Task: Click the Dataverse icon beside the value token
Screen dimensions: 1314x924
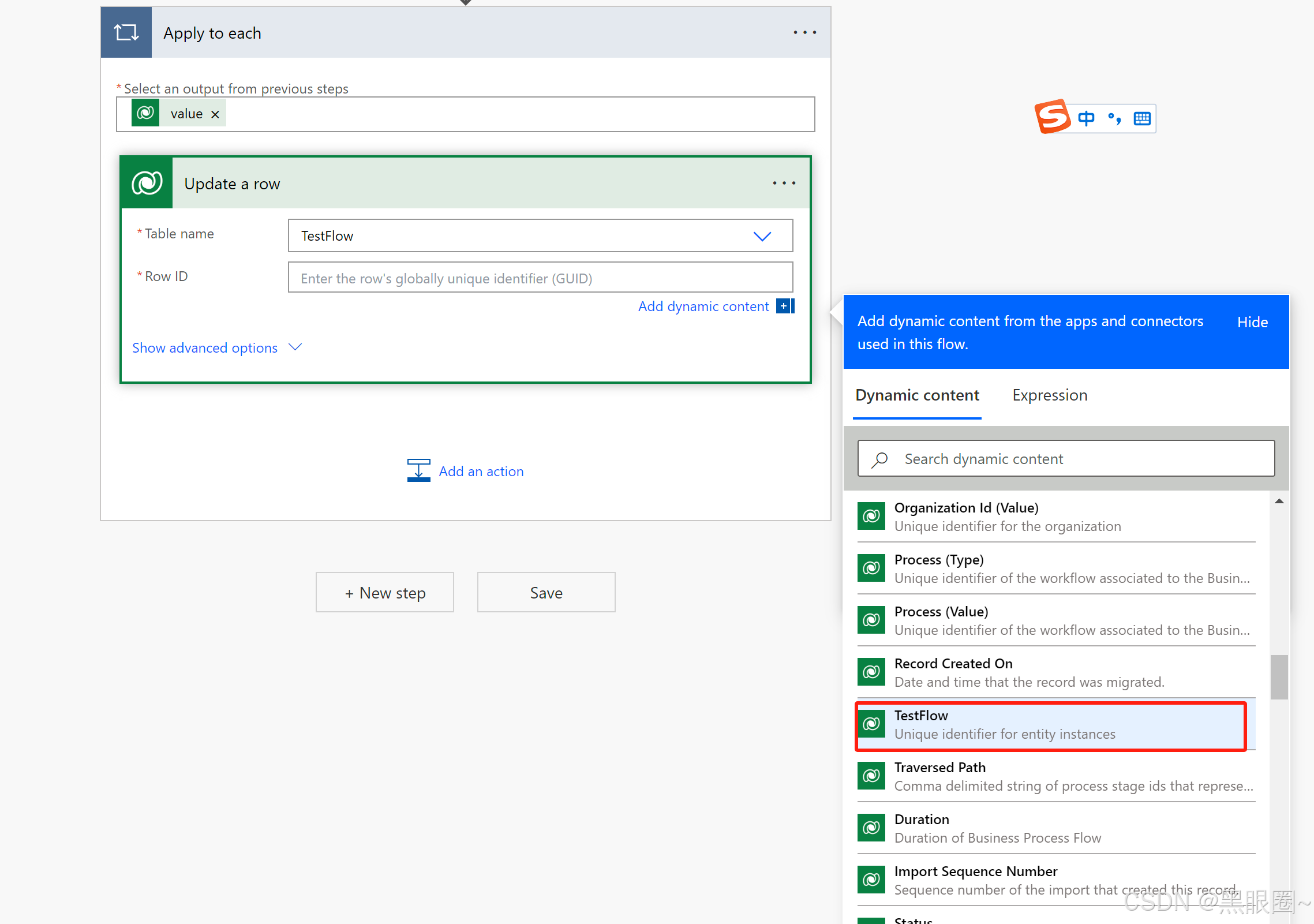Action: click(145, 113)
